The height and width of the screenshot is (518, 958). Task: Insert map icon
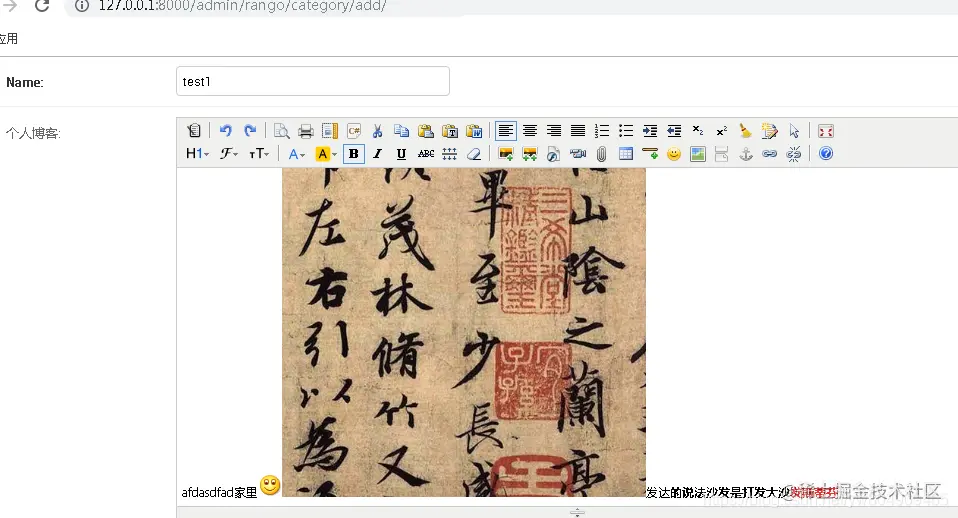[698, 154]
